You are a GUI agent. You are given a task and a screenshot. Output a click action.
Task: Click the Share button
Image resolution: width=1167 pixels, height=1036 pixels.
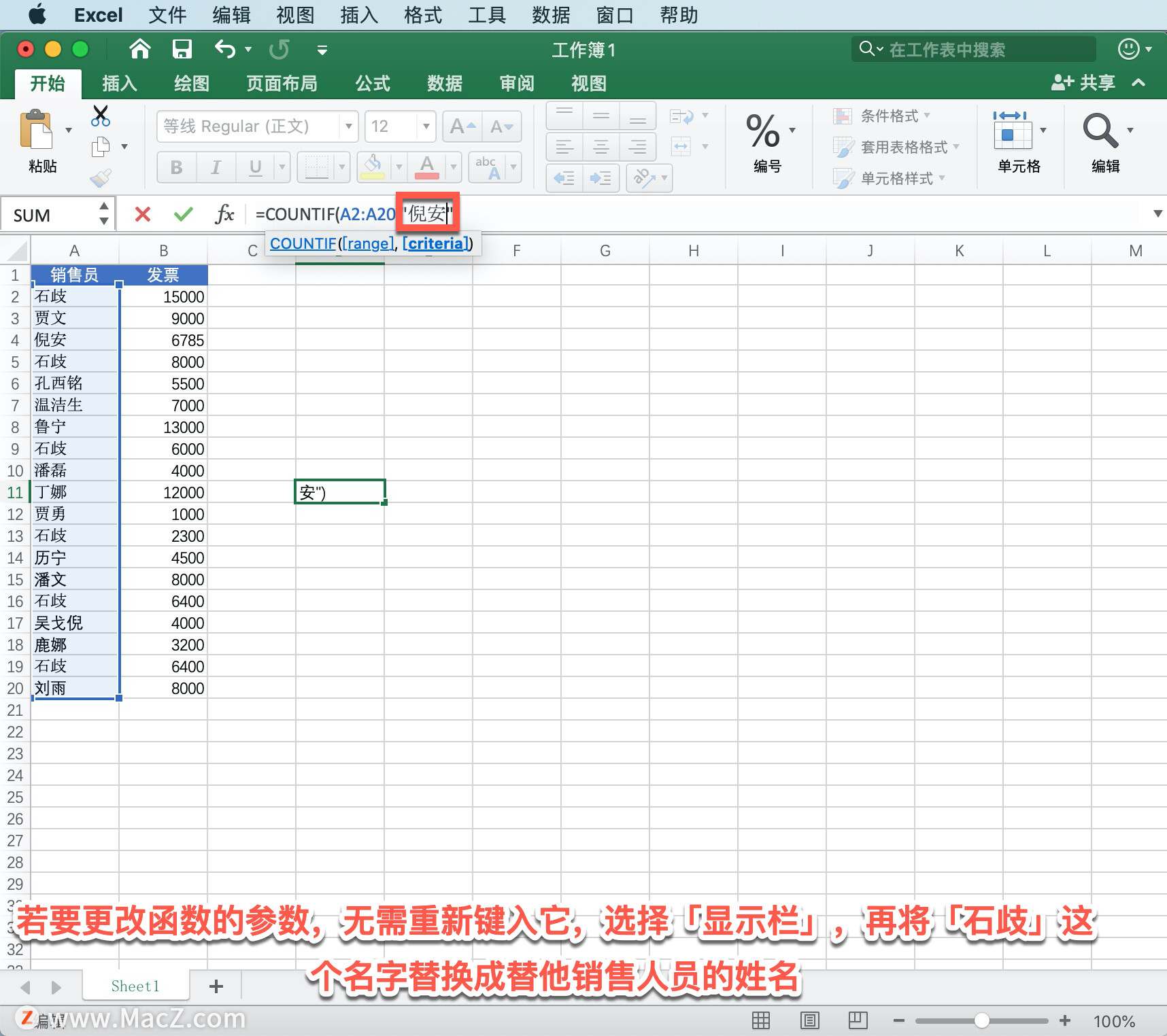coord(1083,83)
